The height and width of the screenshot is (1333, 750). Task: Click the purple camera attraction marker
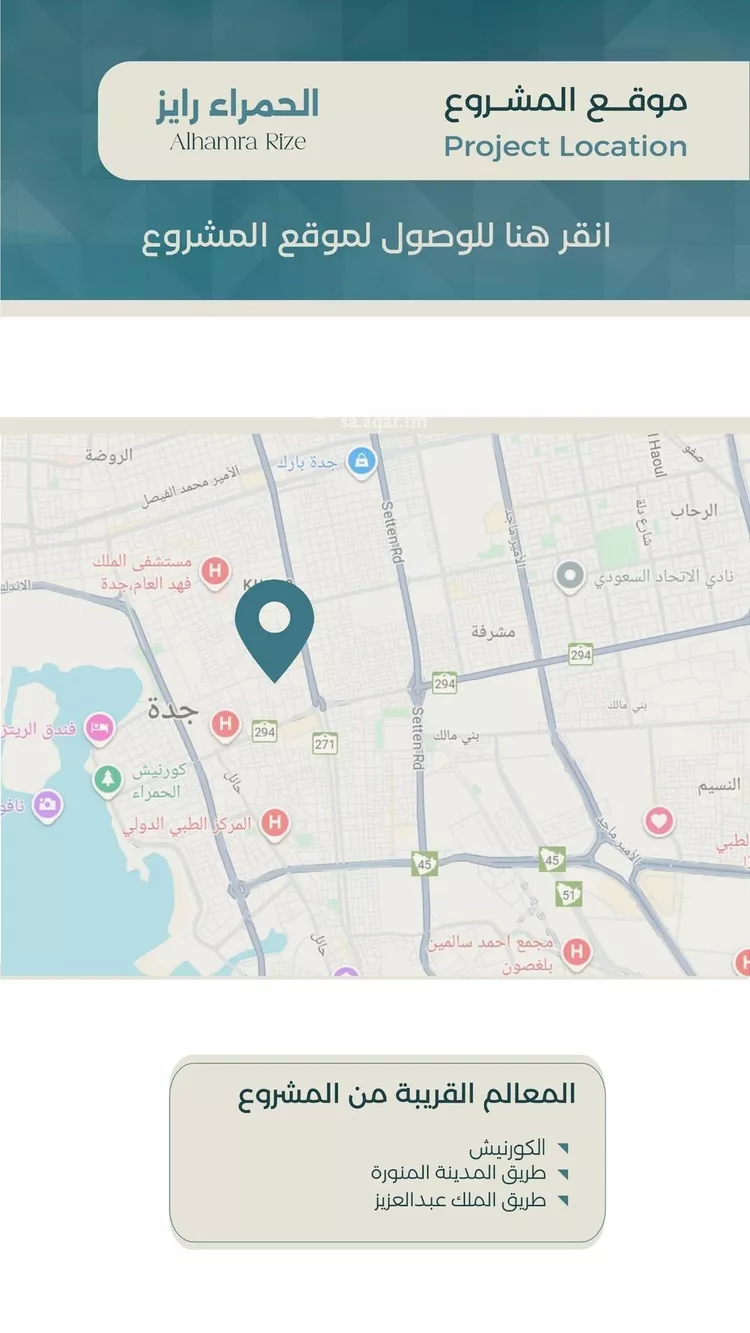coord(47,803)
